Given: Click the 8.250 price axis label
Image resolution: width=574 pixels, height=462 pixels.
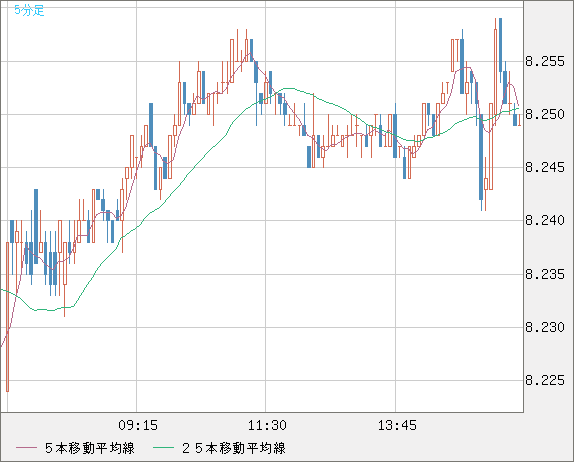Looking at the screenshot, I should click(x=545, y=114).
